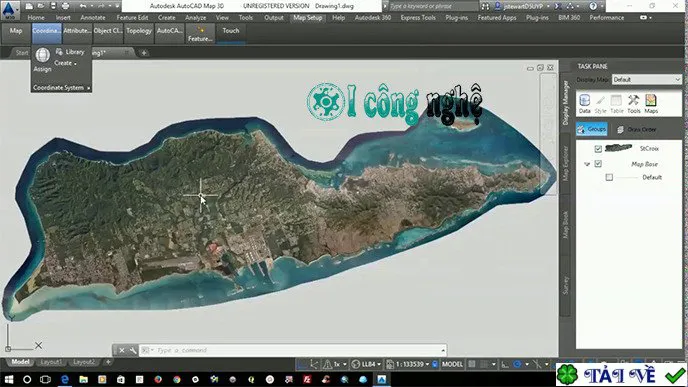
Task: Open the Analyze ribbon tab
Action: pyautogui.click(x=196, y=18)
